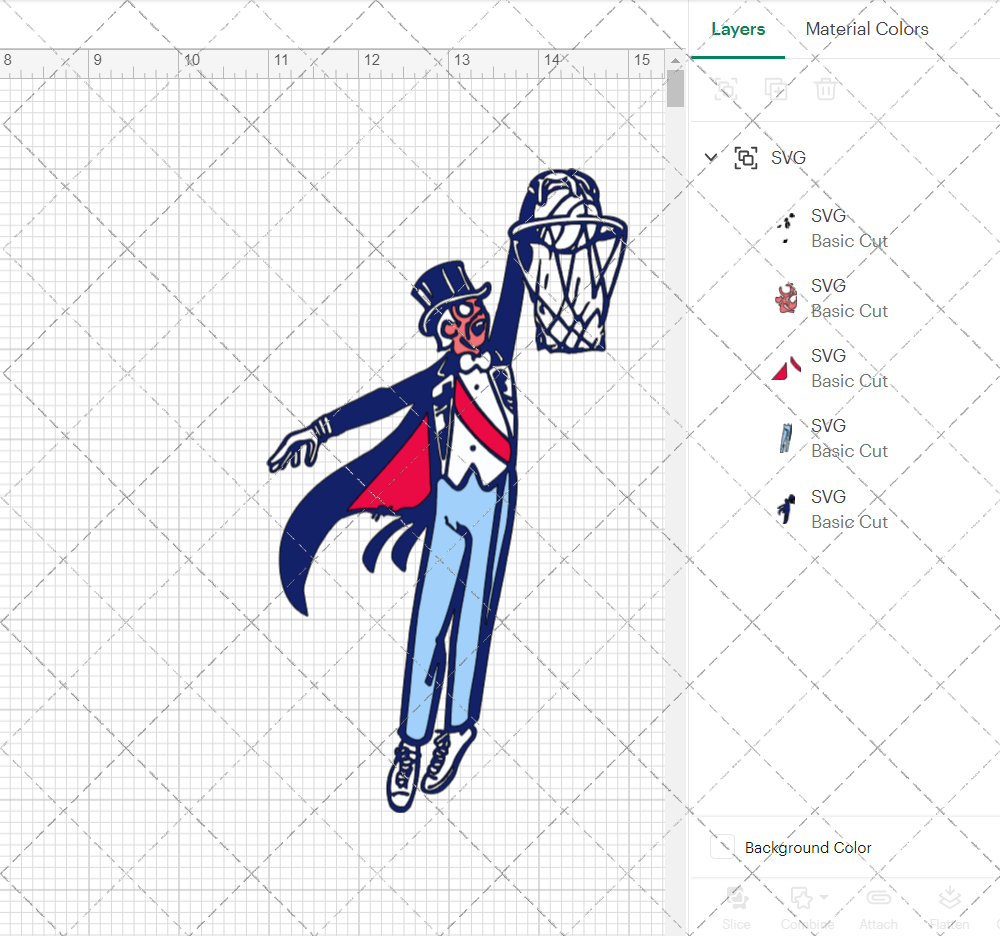Click Basic Cut text under the first SVG layer
1000x936 pixels.
click(x=849, y=241)
